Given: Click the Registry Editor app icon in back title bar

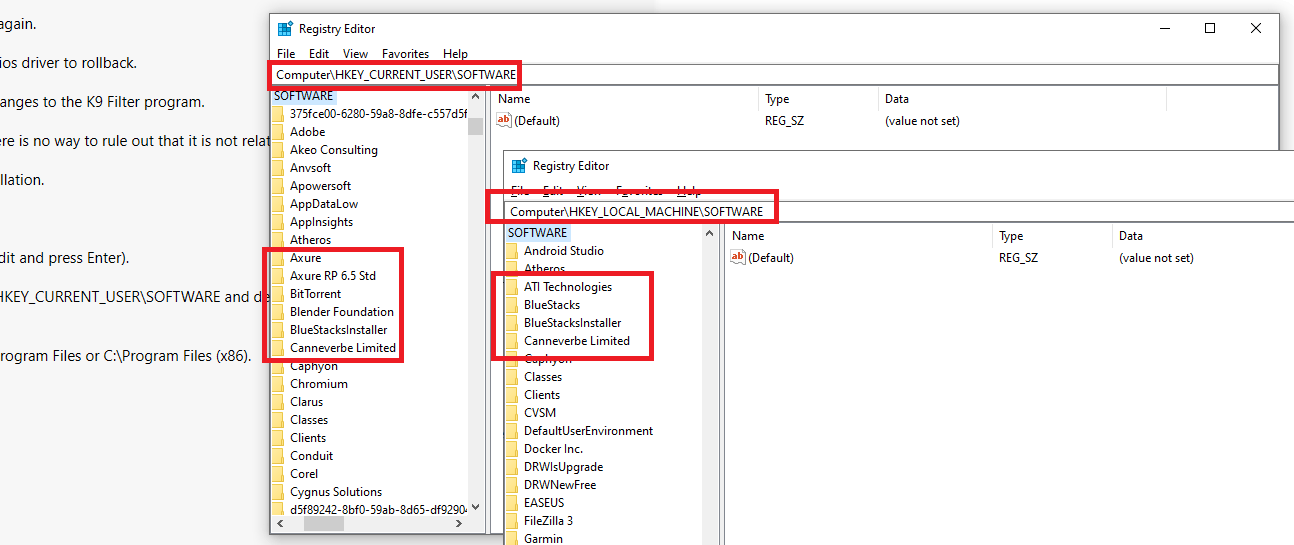Looking at the screenshot, I should (285, 29).
